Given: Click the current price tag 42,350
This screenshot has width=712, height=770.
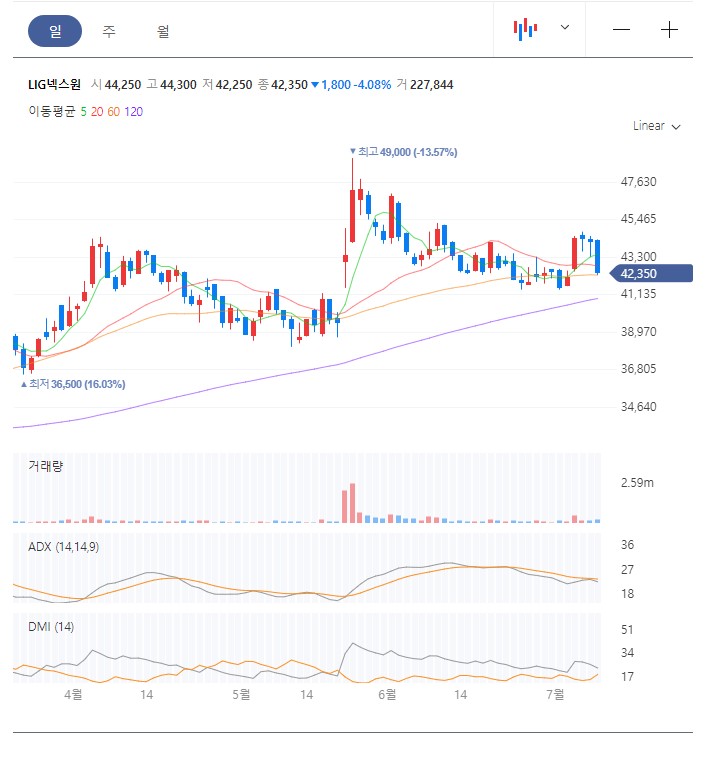Looking at the screenshot, I should coord(651,274).
